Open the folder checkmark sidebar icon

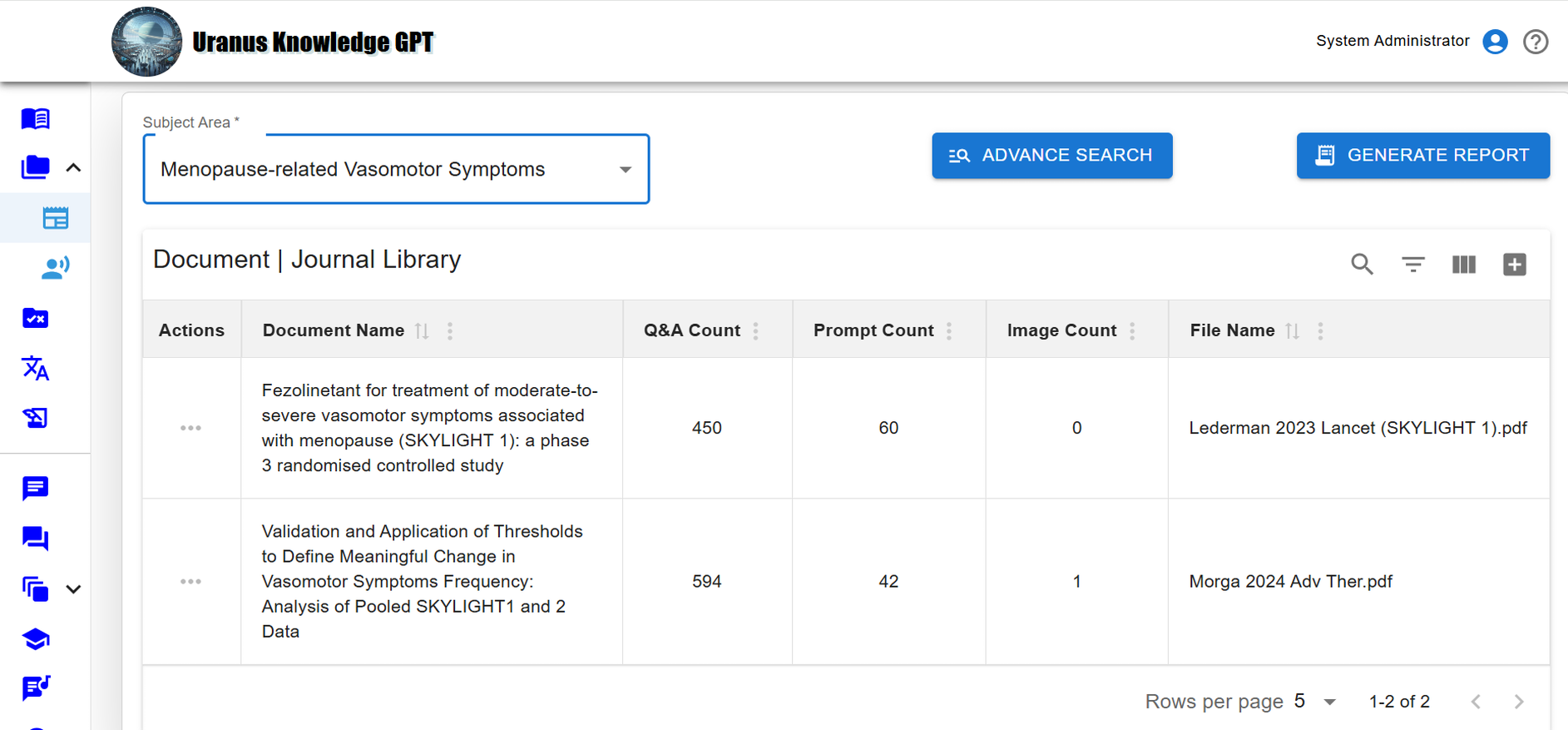click(x=35, y=318)
